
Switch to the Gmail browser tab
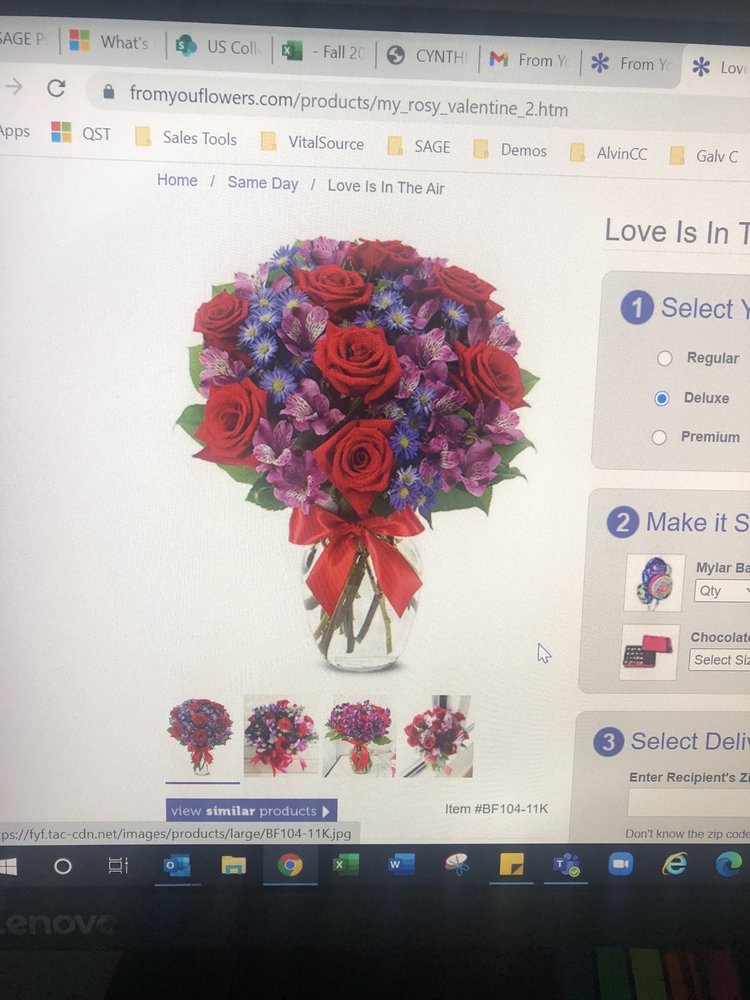[530, 60]
